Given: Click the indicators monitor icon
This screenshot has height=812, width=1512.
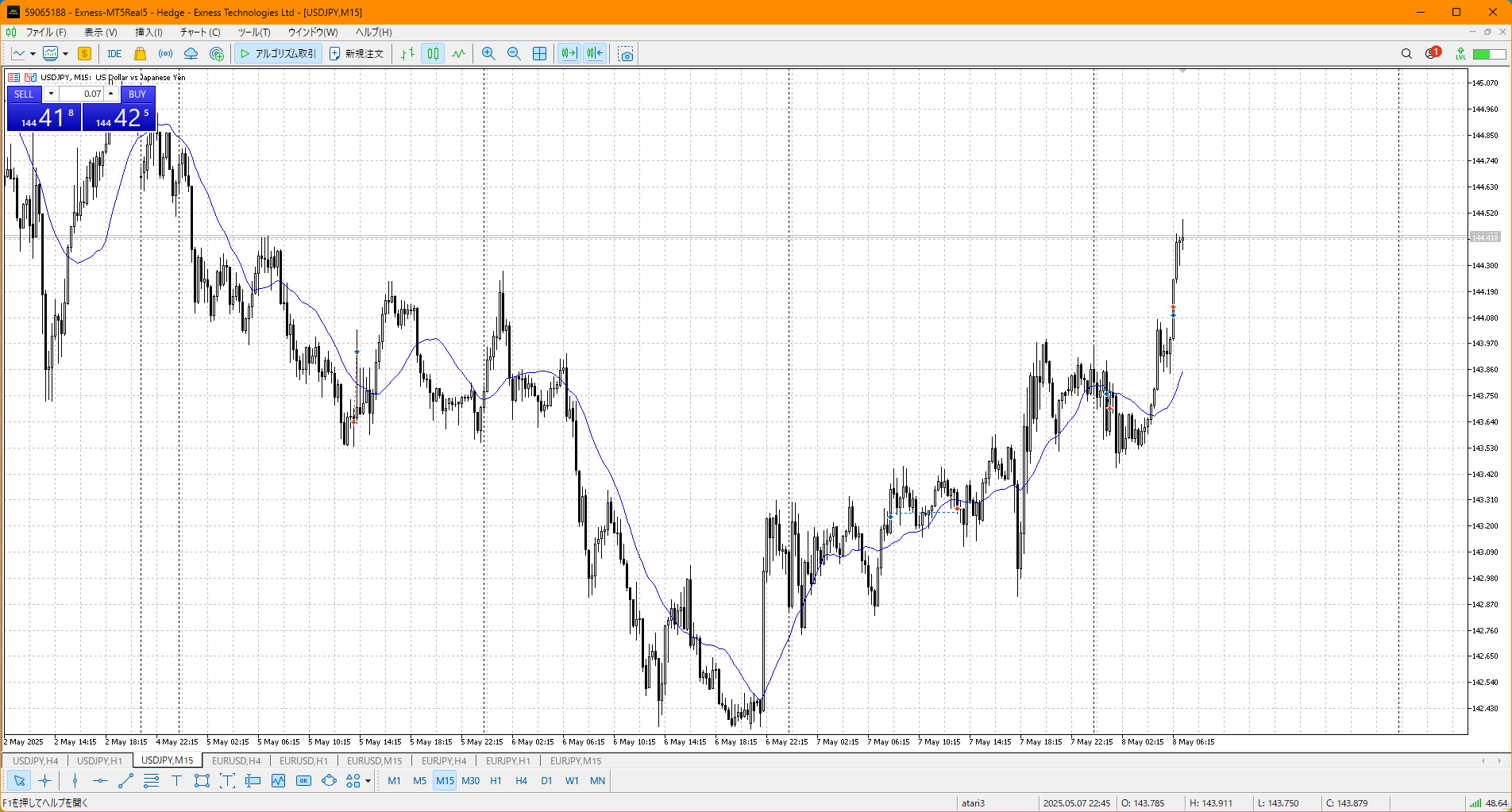Looking at the screenshot, I should (x=51, y=54).
